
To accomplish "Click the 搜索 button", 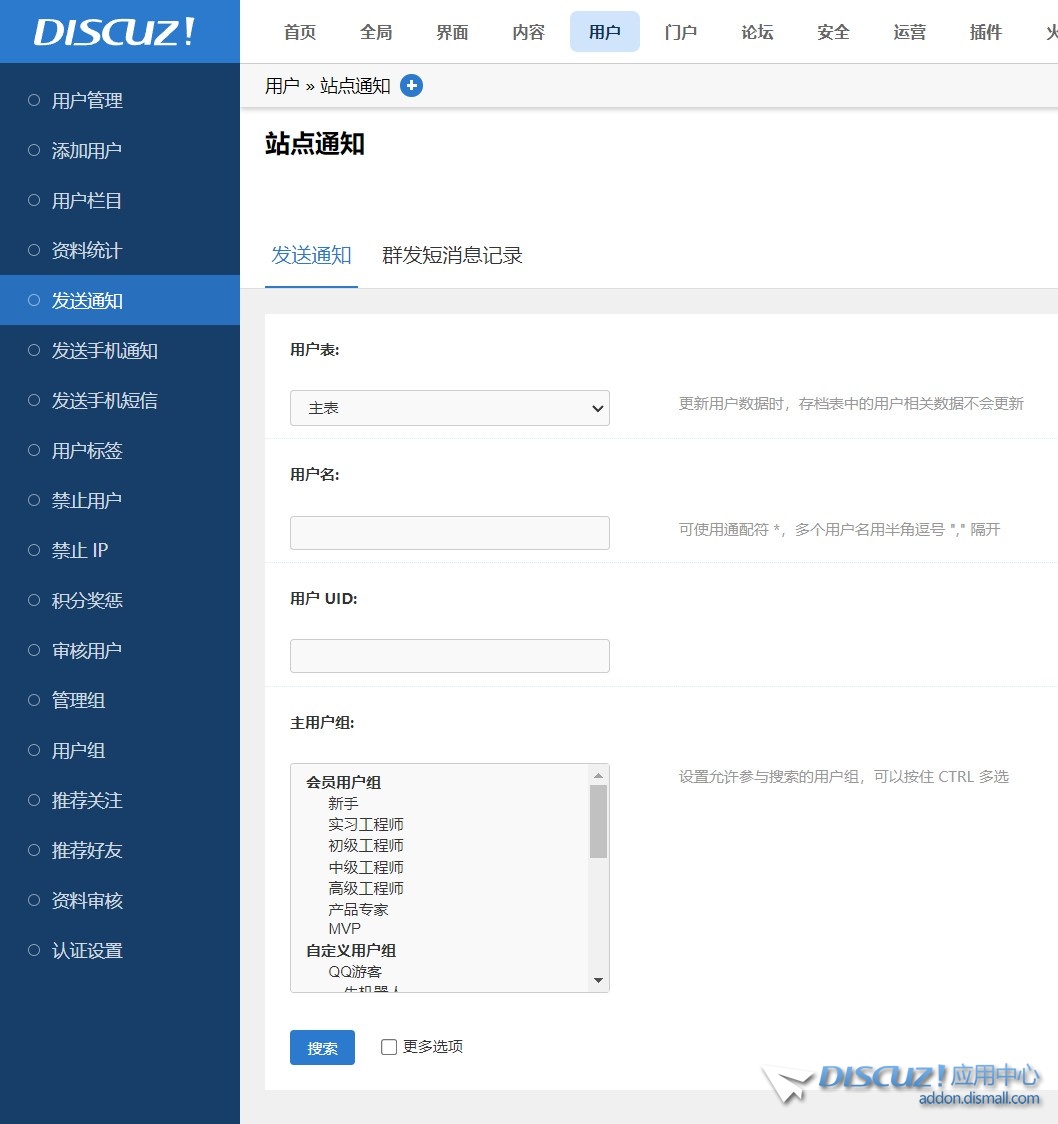I will [x=322, y=1047].
